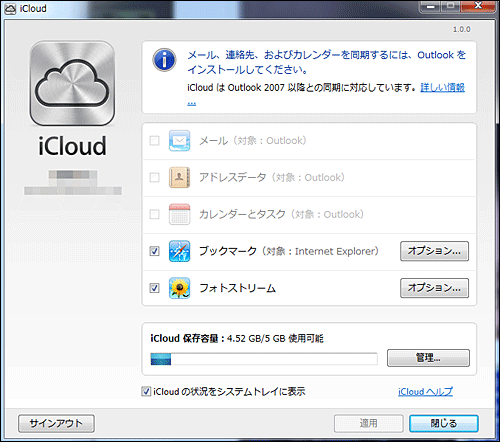Screen dimensions: 500x442
Task: Toggle iCloud system tray status checkbox
Action: coord(146,391)
